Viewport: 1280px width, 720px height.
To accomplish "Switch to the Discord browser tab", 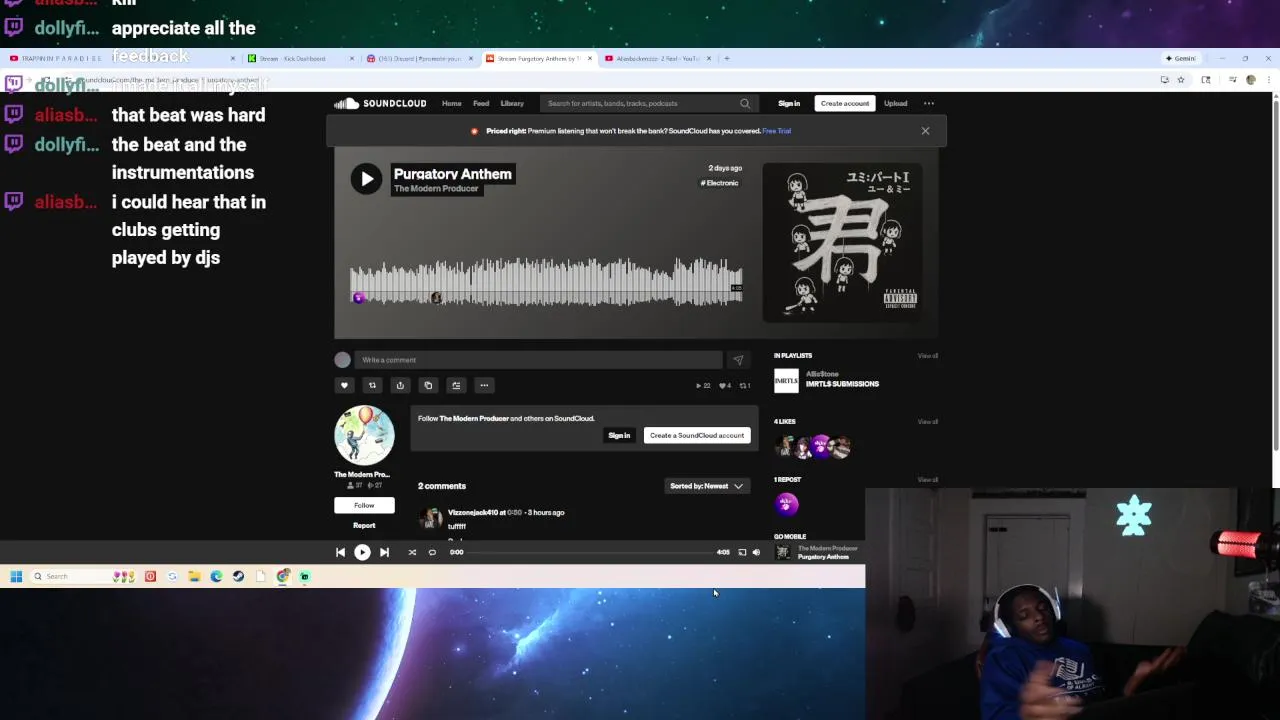I will click(418, 58).
